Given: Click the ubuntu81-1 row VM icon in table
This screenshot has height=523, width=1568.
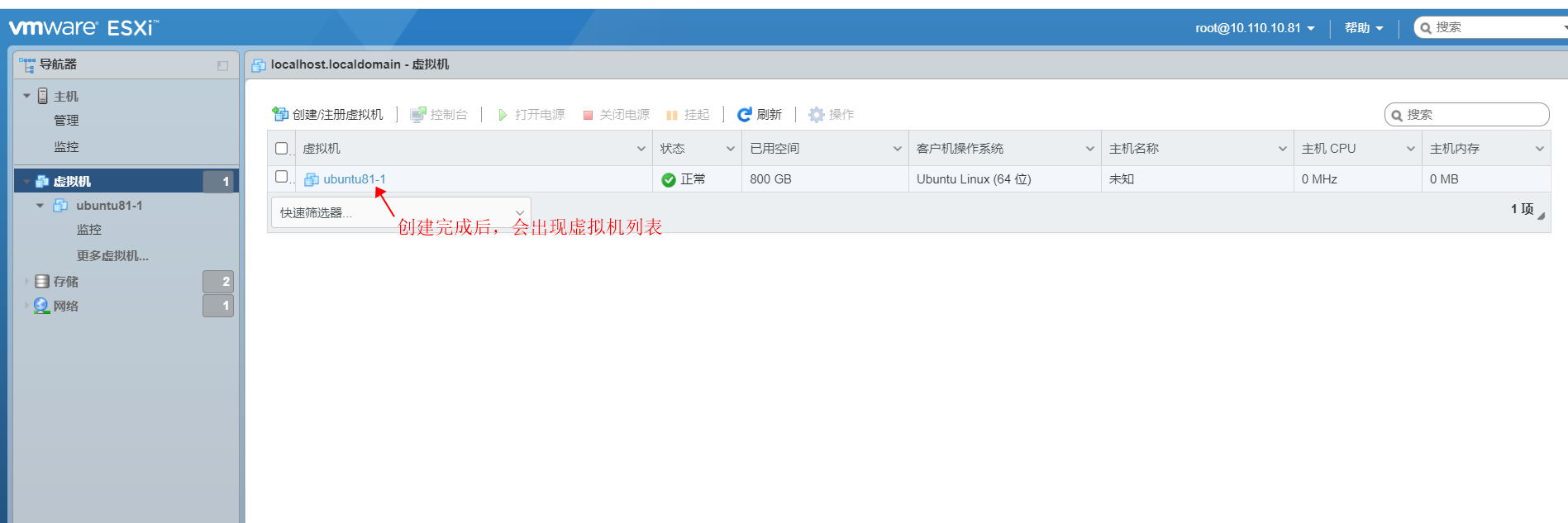Looking at the screenshot, I should click(312, 179).
